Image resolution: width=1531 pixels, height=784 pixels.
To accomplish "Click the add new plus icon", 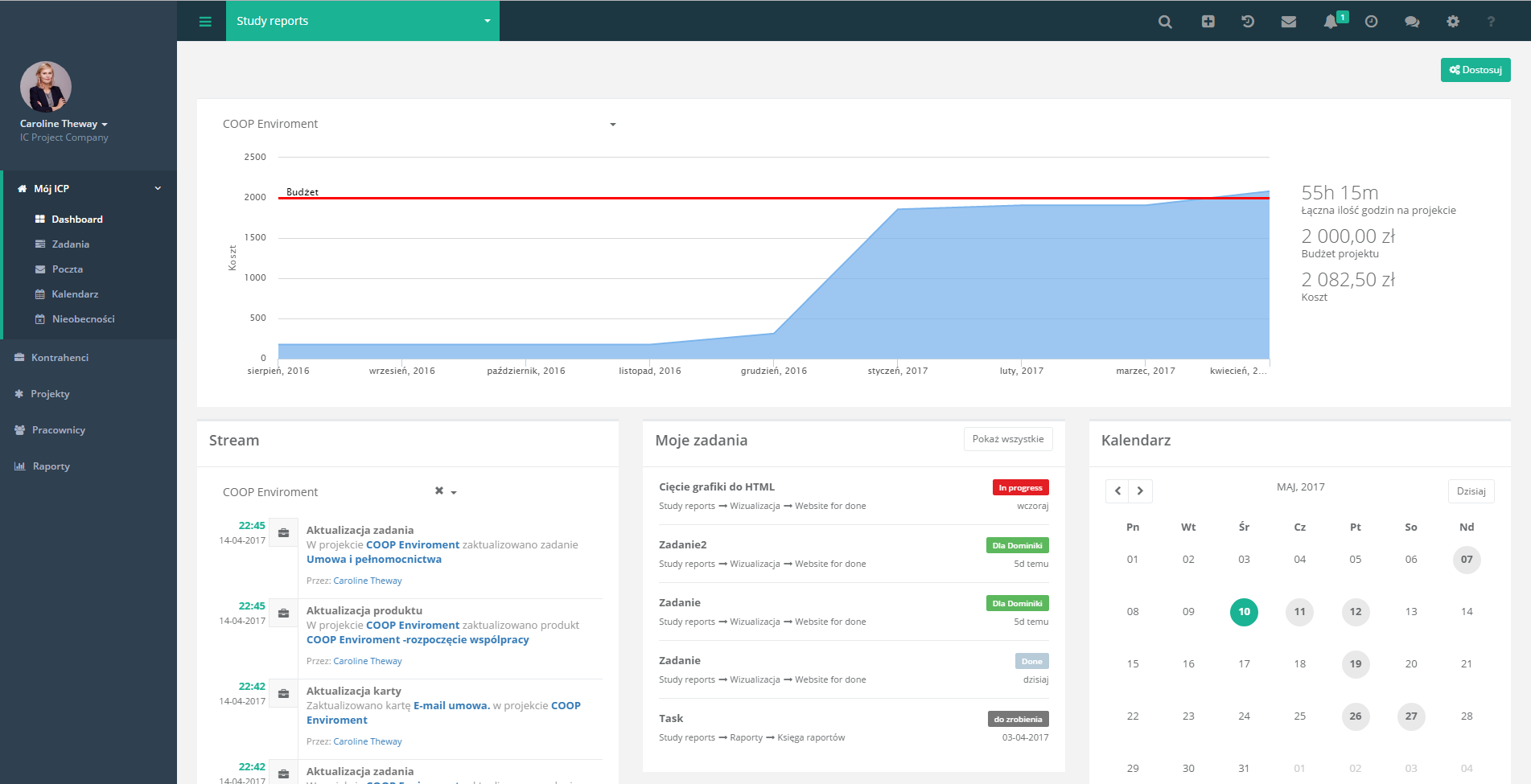I will pos(1208,22).
